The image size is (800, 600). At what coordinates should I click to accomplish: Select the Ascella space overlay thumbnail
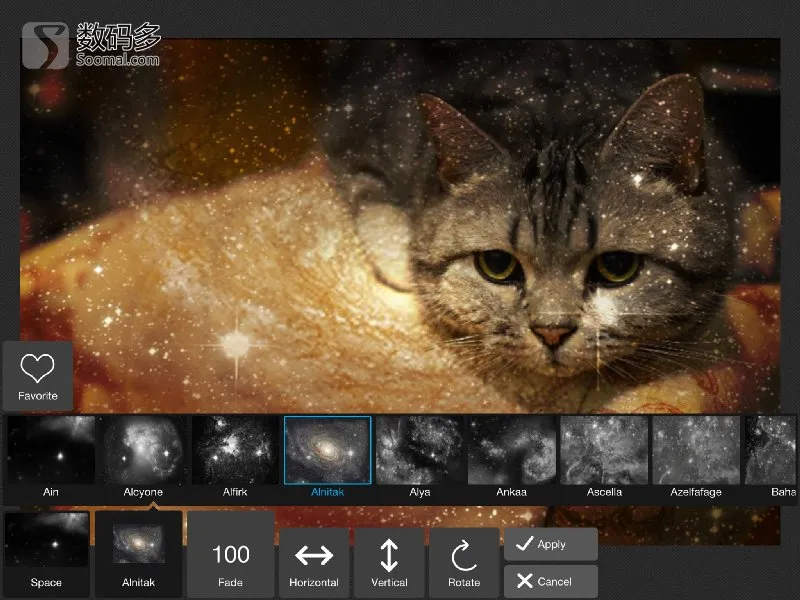coord(604,450)
